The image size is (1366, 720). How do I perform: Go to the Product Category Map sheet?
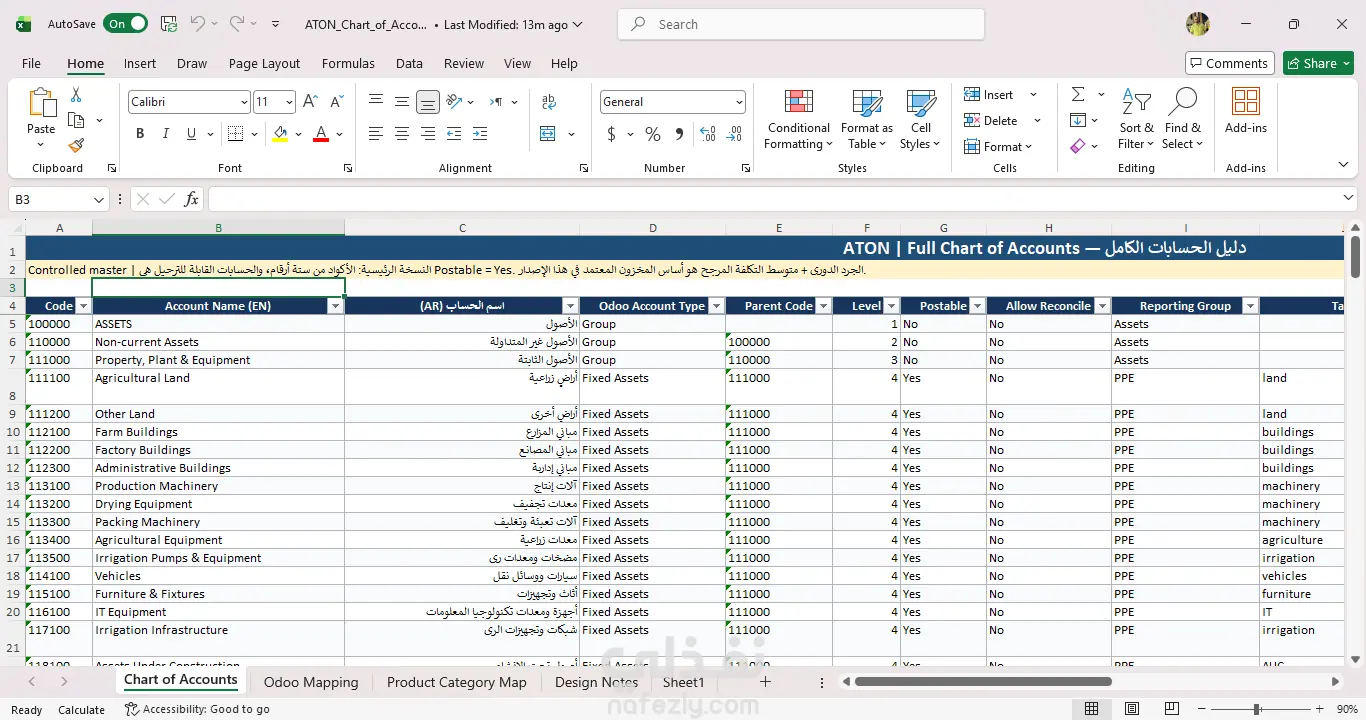(x=456, y=682)
